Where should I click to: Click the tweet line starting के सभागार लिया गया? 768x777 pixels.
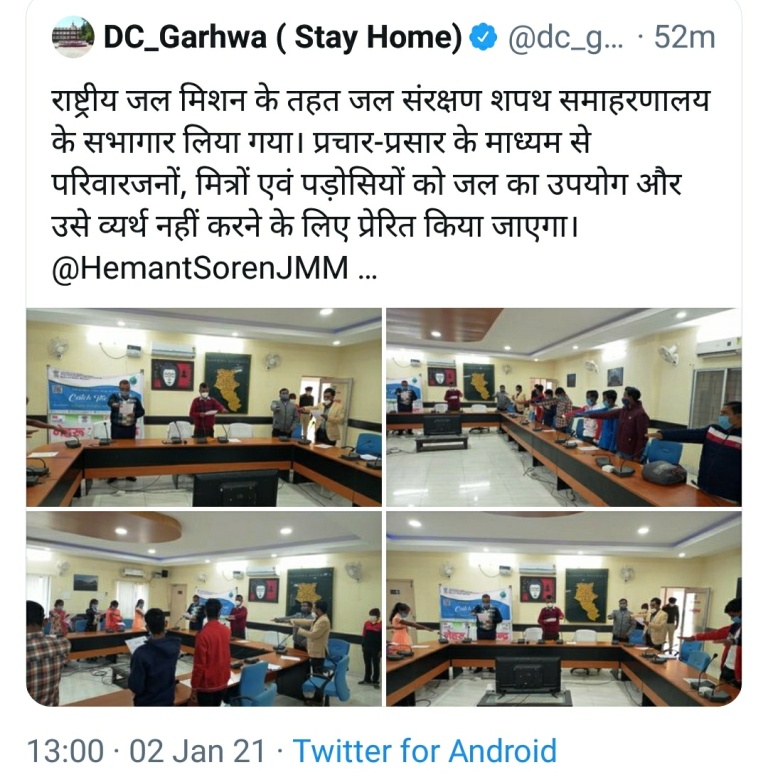pos(322,143)
